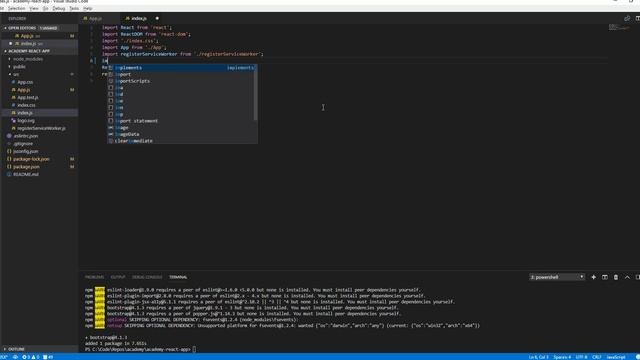Open the View menu
This screenshot has height=360, width=640.
tap(34, 8)
